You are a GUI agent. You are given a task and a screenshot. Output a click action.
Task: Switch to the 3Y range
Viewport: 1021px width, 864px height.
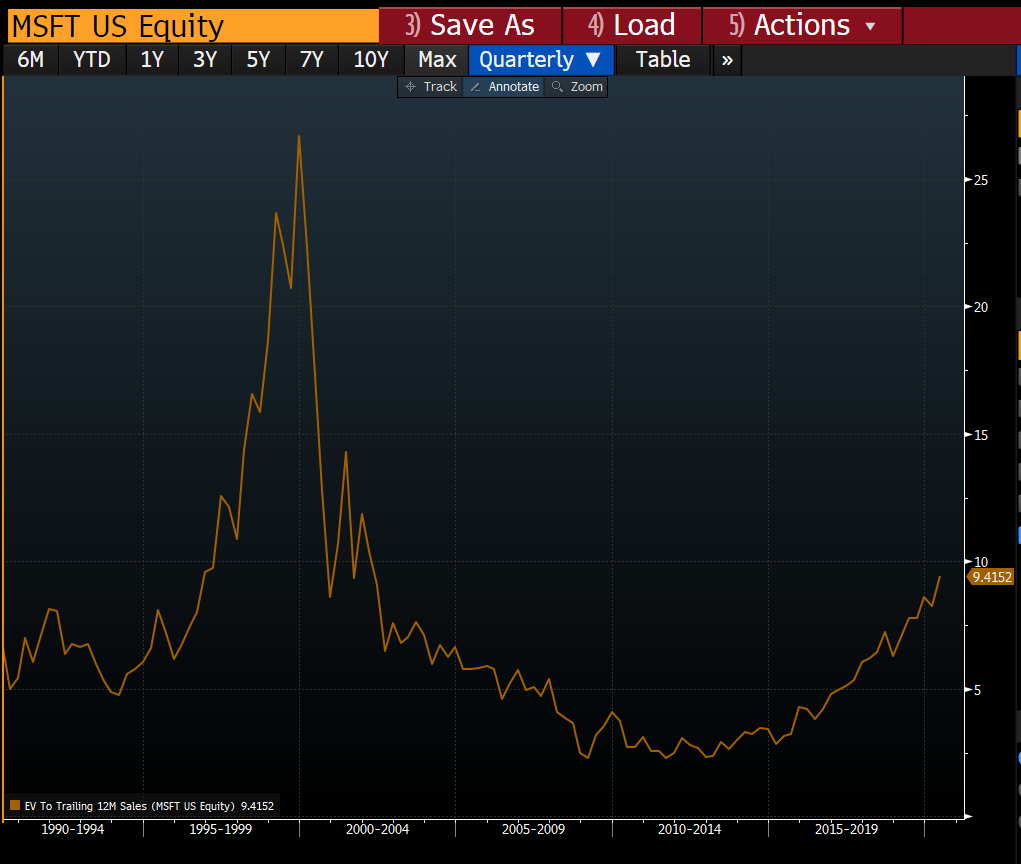click(205, 60)
